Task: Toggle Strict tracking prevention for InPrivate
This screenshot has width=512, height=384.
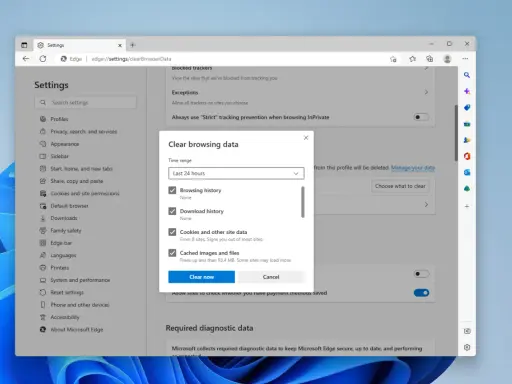Action: pos(421,117)
